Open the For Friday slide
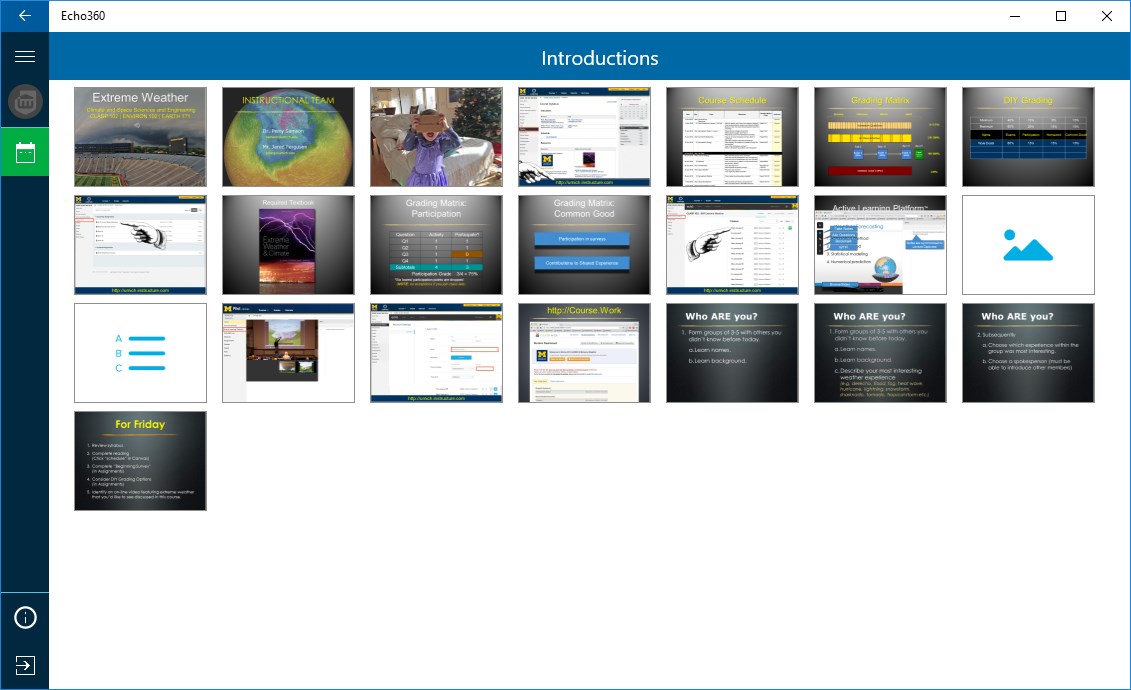This screenshot has width=1131, height=690. point(140,461)
